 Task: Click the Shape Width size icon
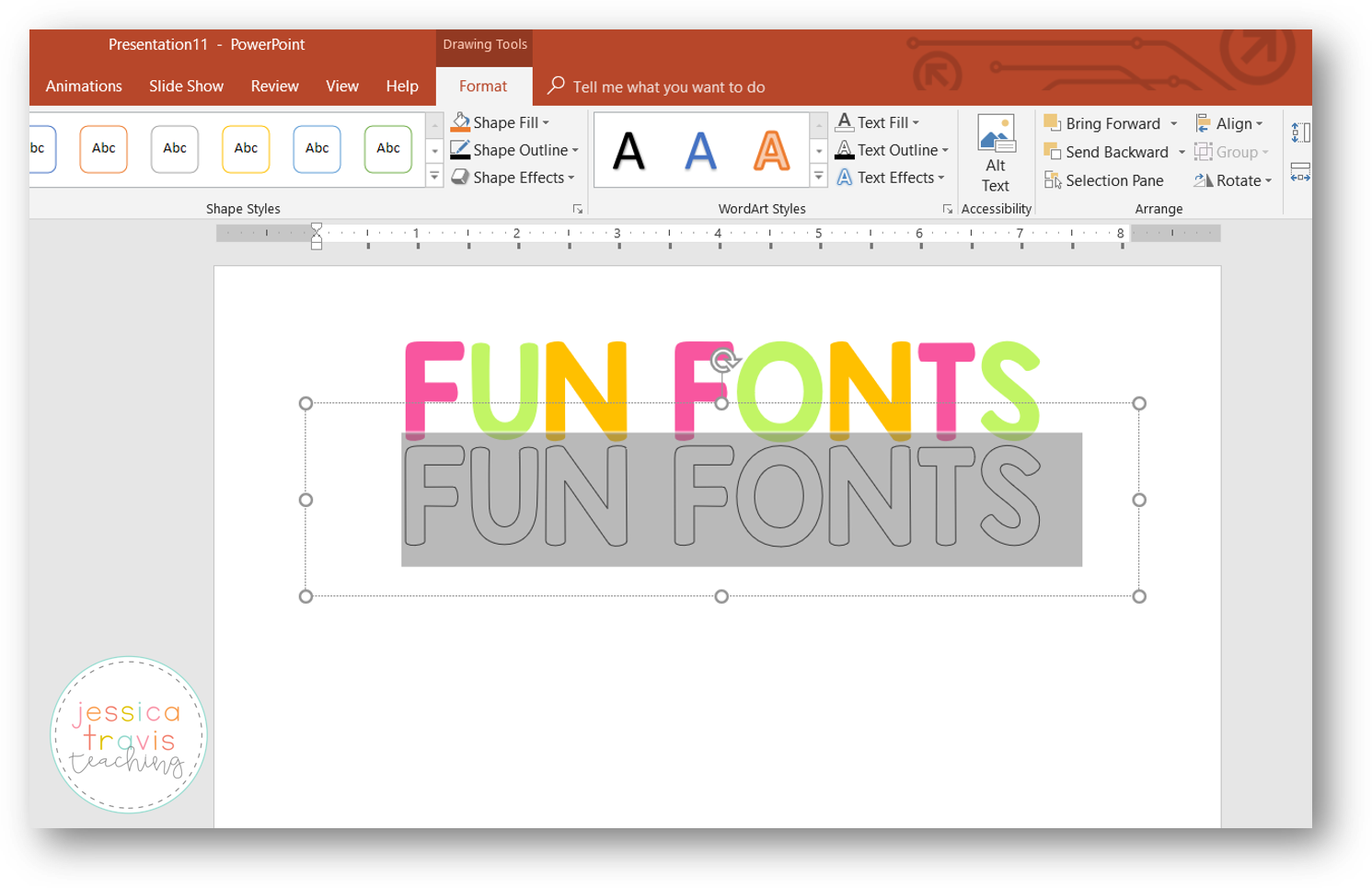coord(1300,172)
